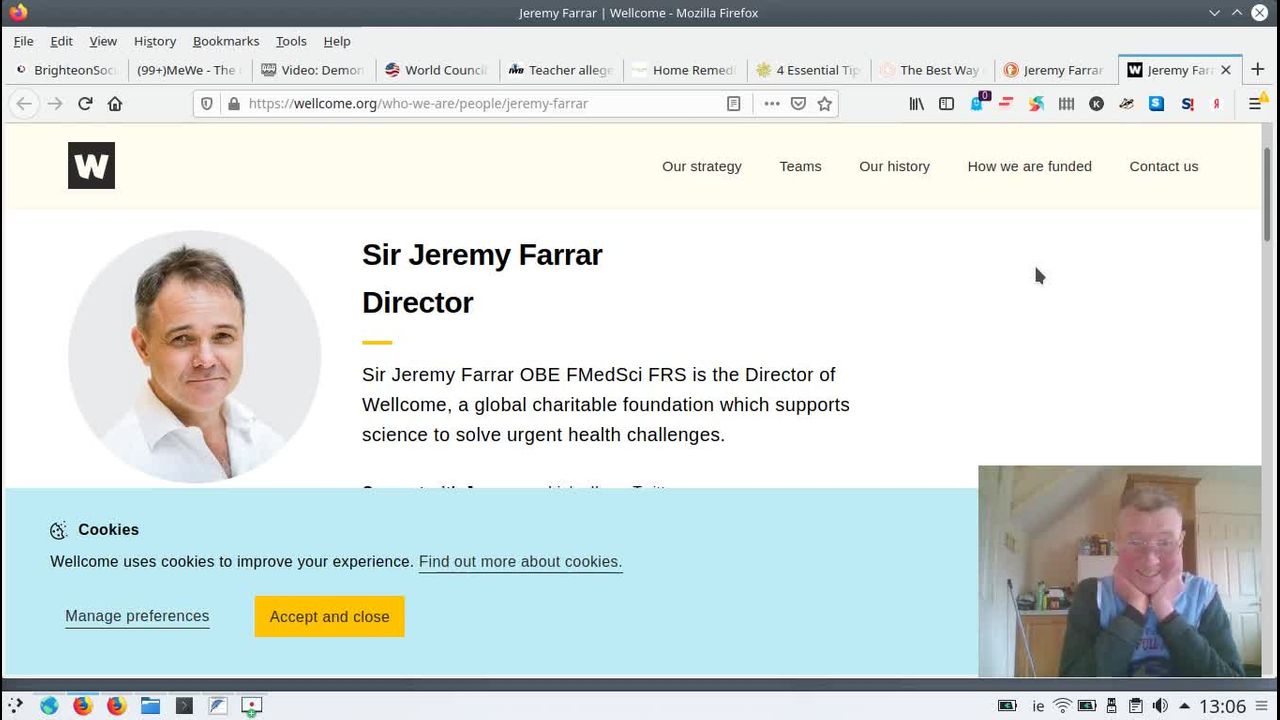Open the Bookmarks menu
This screenshot has height=720, width=1280.
(225, 41)
